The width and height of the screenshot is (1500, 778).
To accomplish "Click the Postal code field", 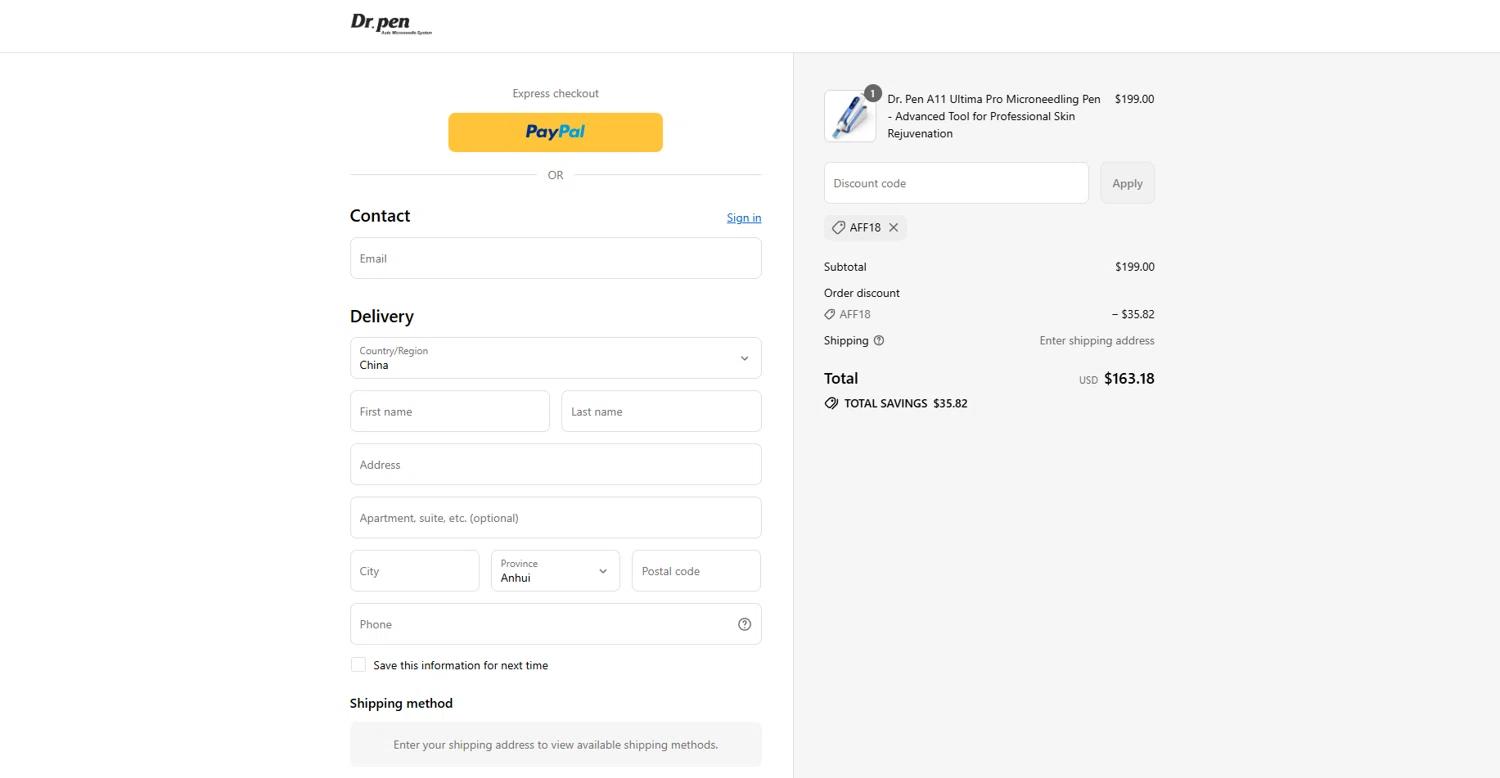I will coord(696,571).
